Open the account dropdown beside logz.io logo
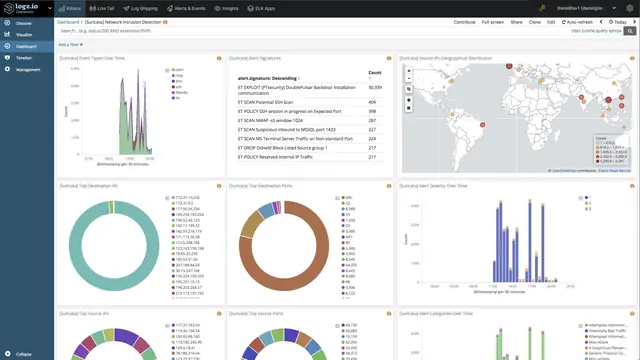The image size is (640, 360). coord(50,8)
